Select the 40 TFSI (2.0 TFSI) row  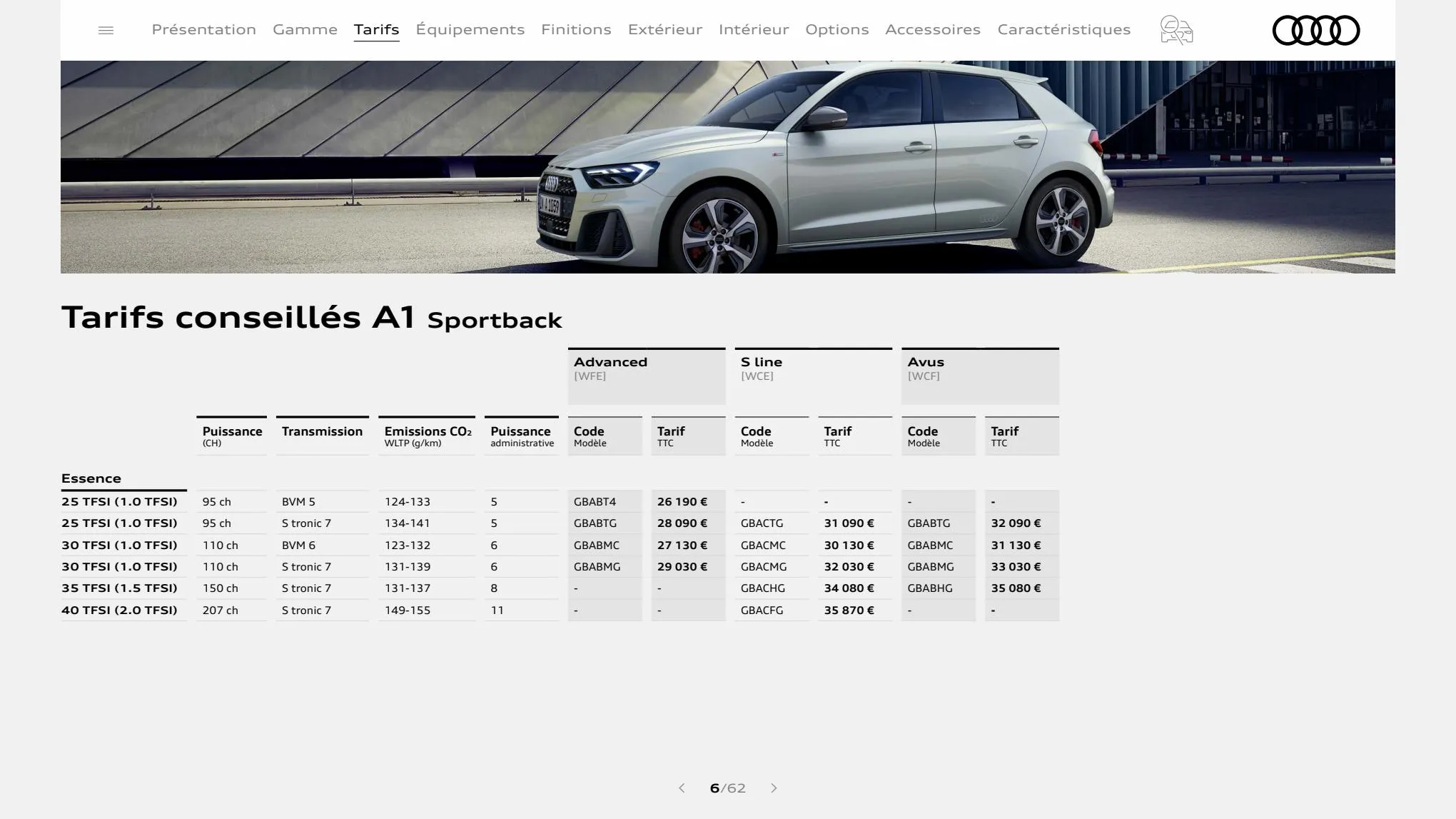tap(119, 610)
